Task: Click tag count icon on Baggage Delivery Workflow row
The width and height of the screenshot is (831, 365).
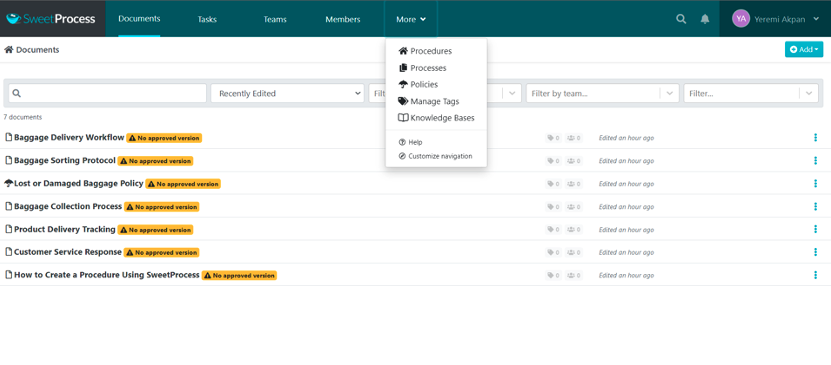Action: [553, 138]
